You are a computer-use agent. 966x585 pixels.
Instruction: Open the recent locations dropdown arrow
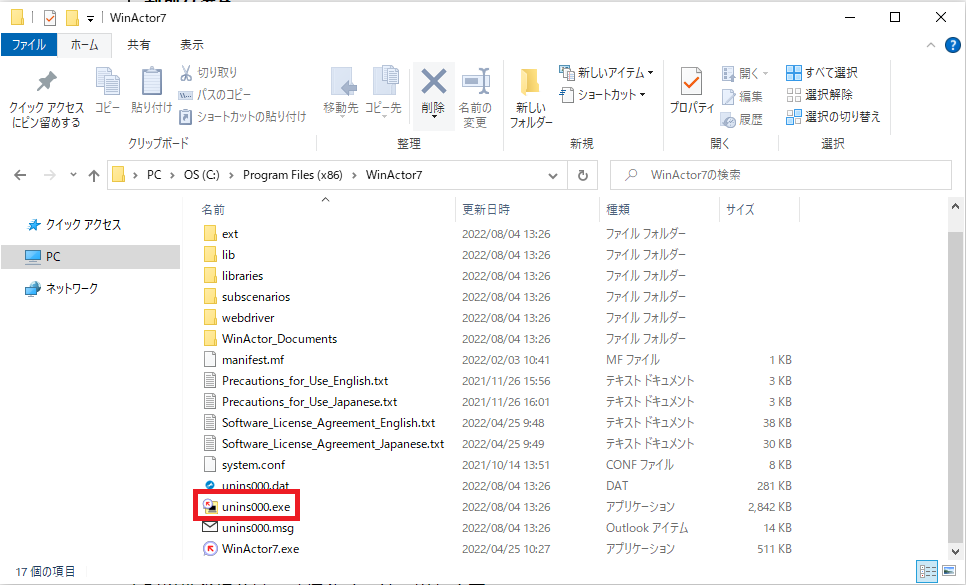point(73,176)
